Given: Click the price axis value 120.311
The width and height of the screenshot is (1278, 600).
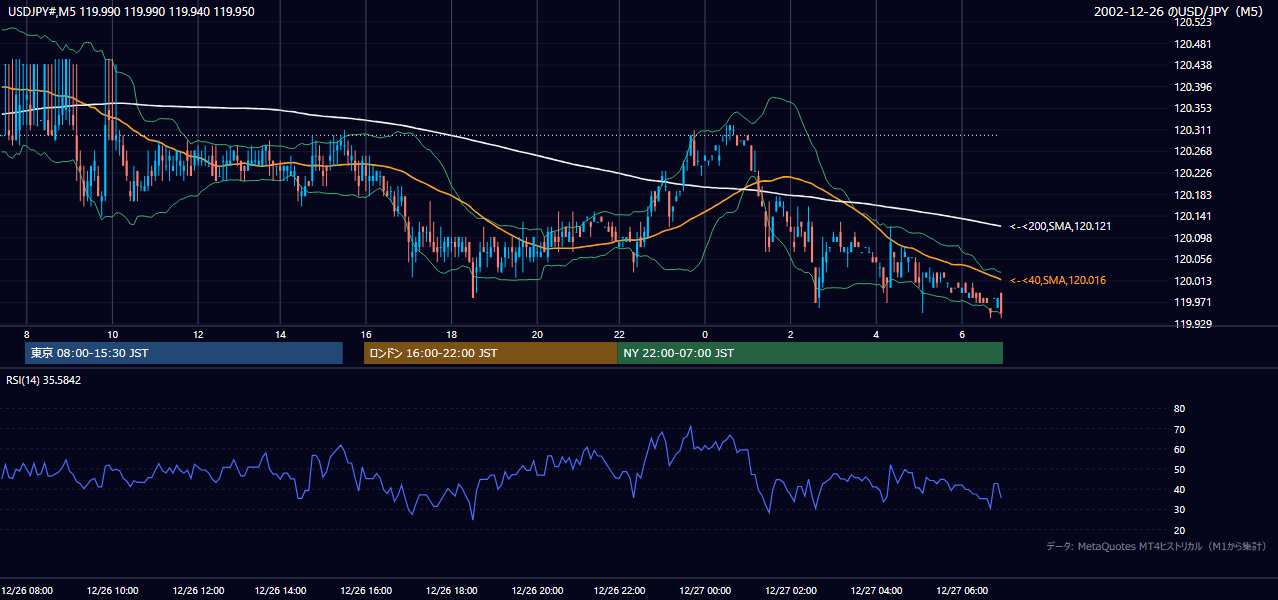Looking at the screenshot, I should tap(1194, 130).
